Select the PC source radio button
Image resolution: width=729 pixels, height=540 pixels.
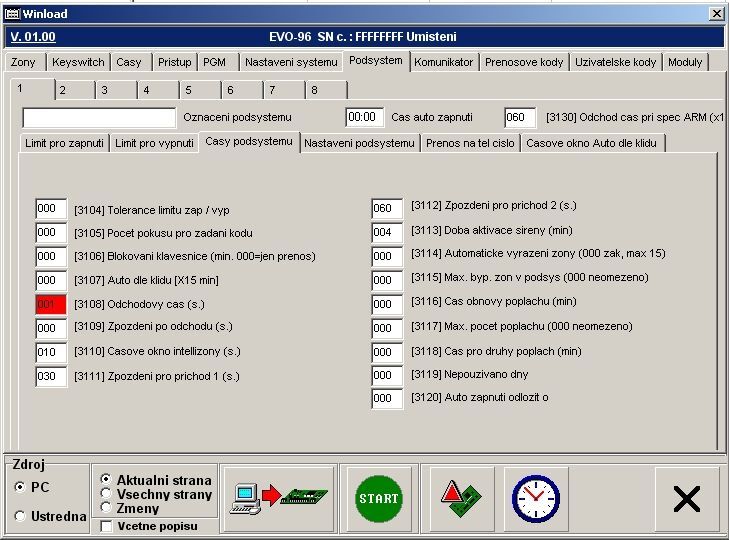tap(20, 487)
